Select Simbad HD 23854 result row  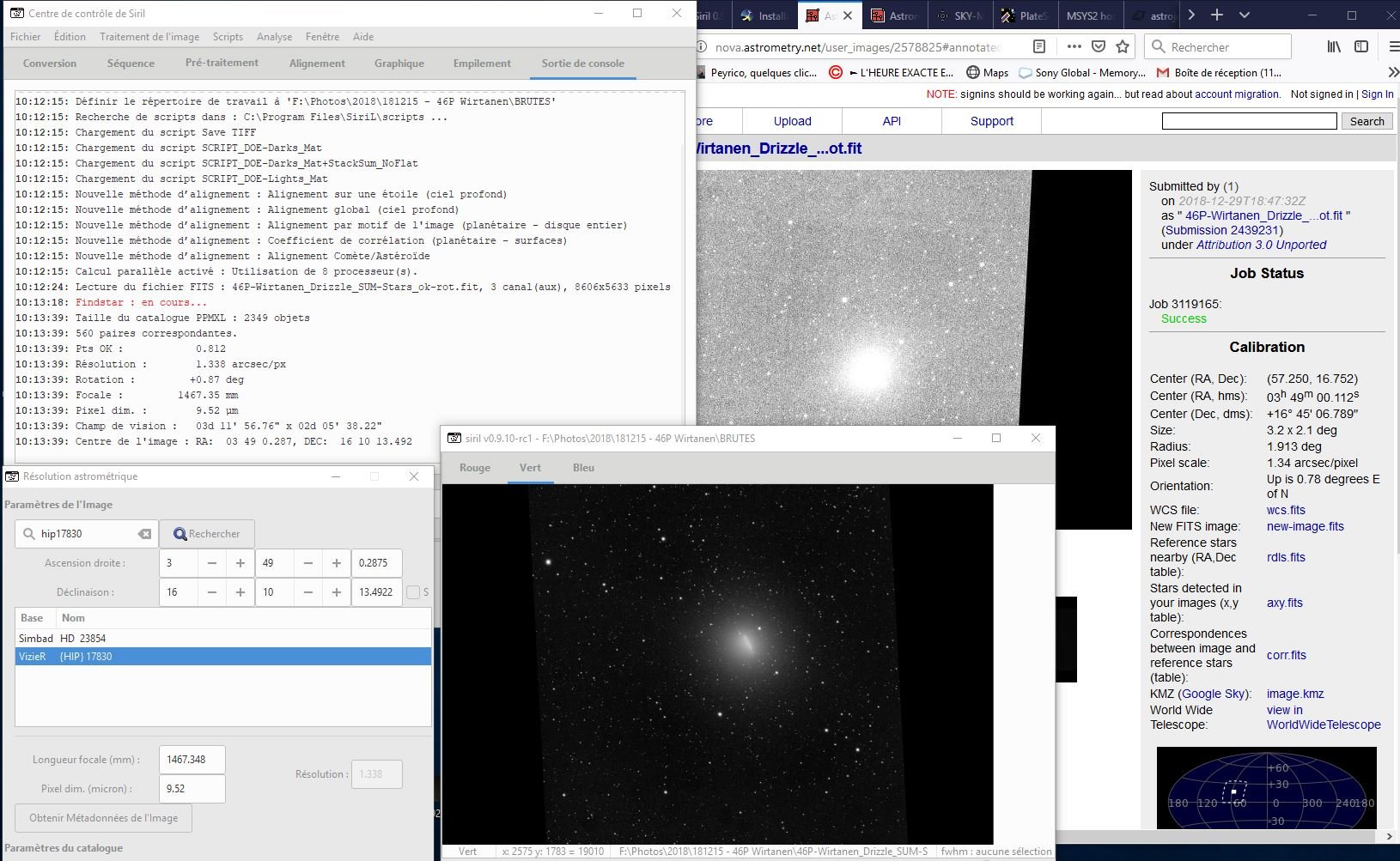coord(223,639)
